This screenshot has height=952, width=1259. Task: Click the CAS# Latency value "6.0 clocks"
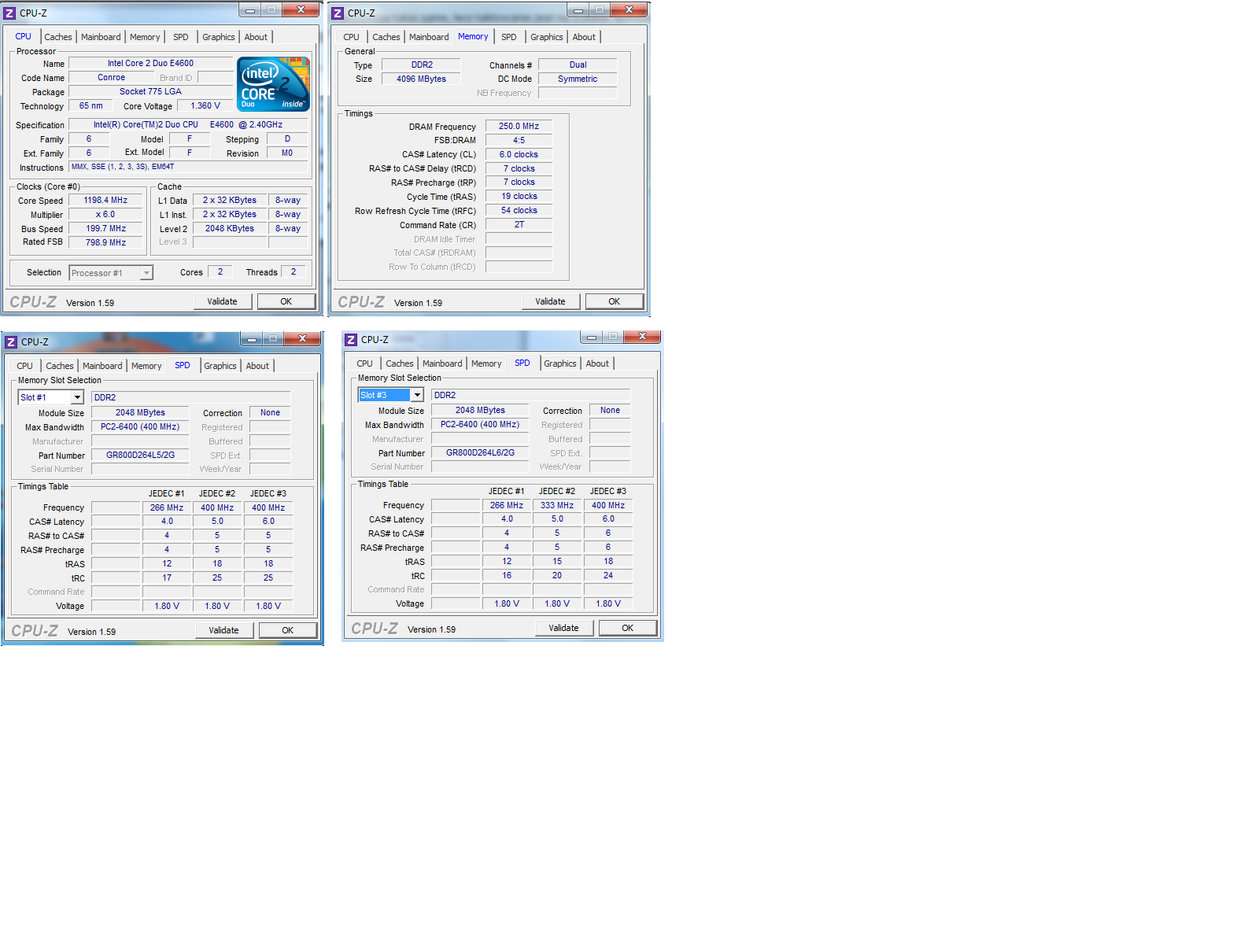tap(519, 155)
